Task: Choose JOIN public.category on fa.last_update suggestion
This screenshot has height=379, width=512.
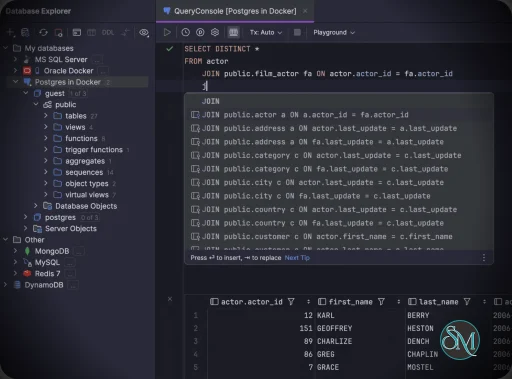Action: tap(339, 169)
